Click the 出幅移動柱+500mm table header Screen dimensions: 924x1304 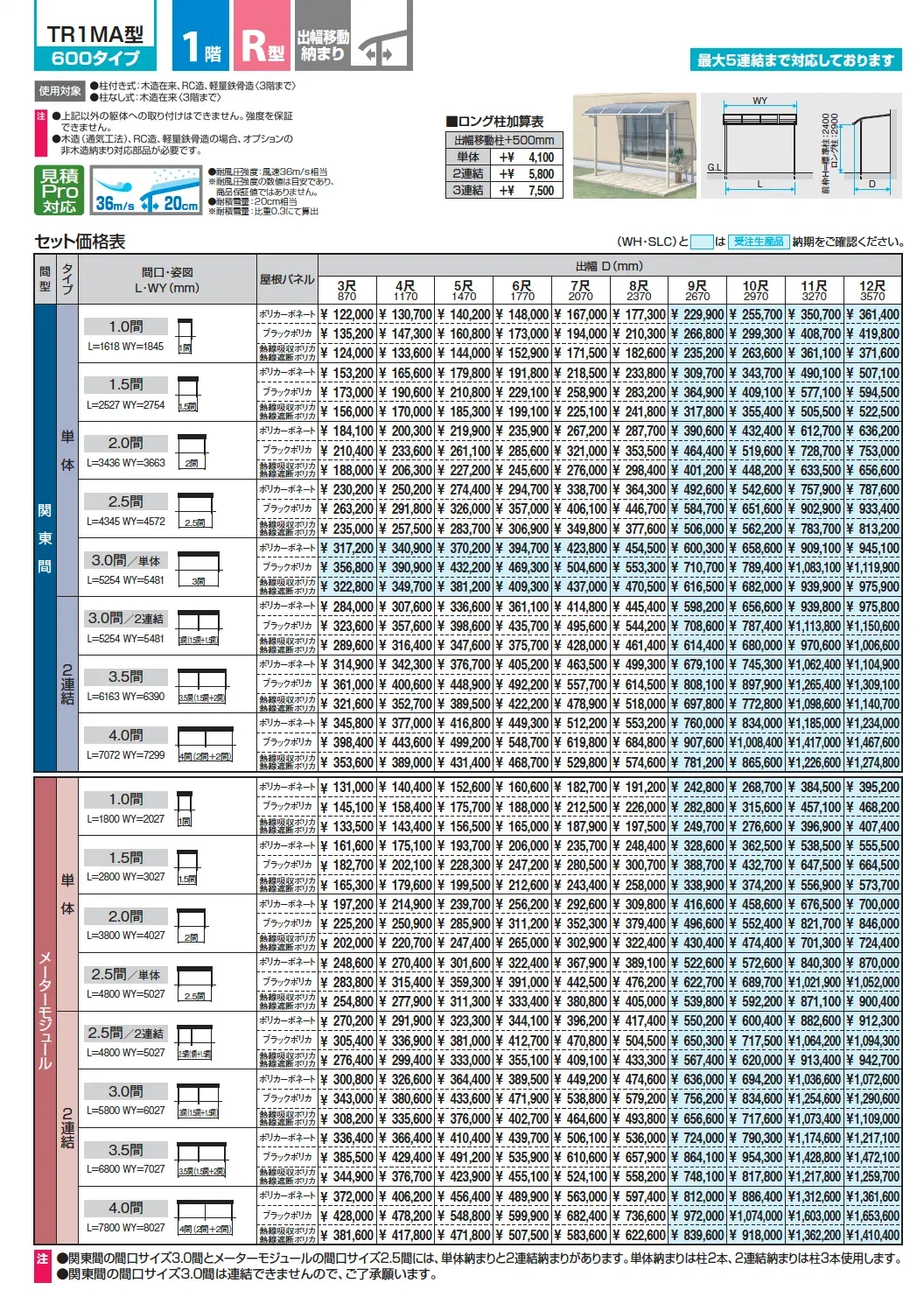[x=504, y=140]
